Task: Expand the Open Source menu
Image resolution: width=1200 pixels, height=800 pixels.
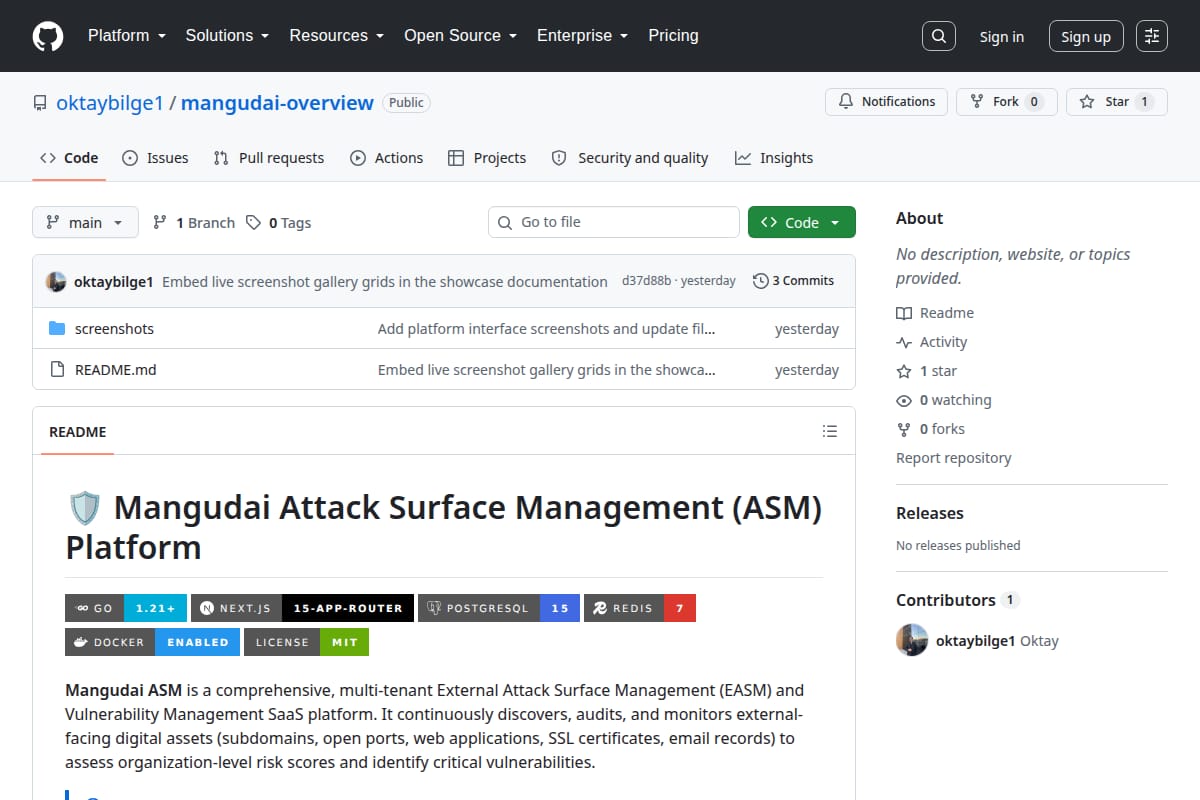Action: (460, 35)
